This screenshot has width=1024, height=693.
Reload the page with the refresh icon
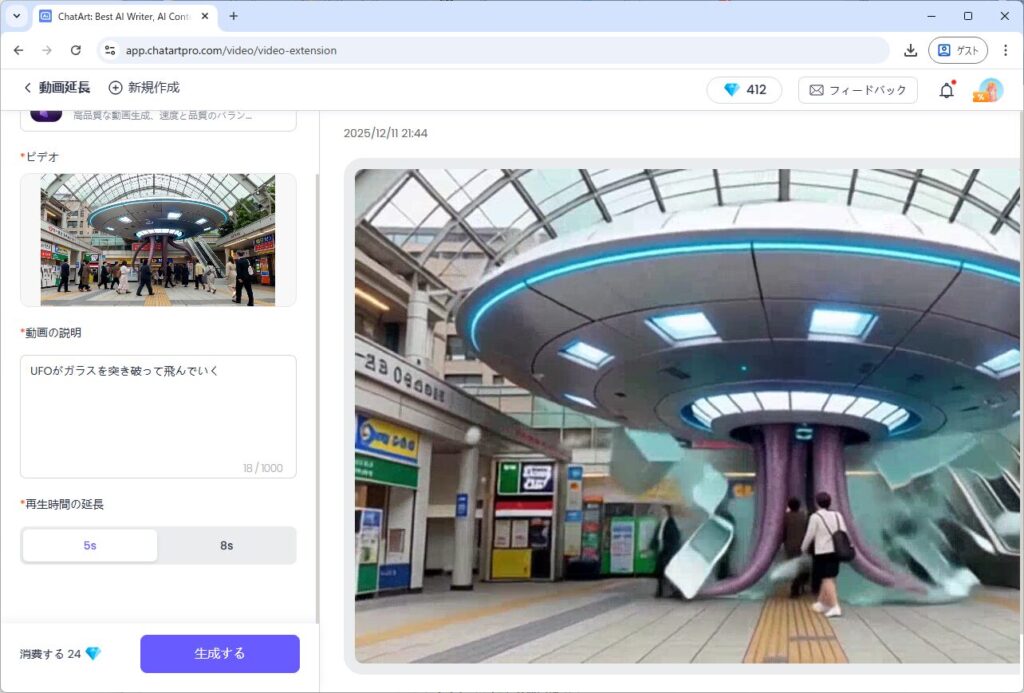(x=76, y=50)
